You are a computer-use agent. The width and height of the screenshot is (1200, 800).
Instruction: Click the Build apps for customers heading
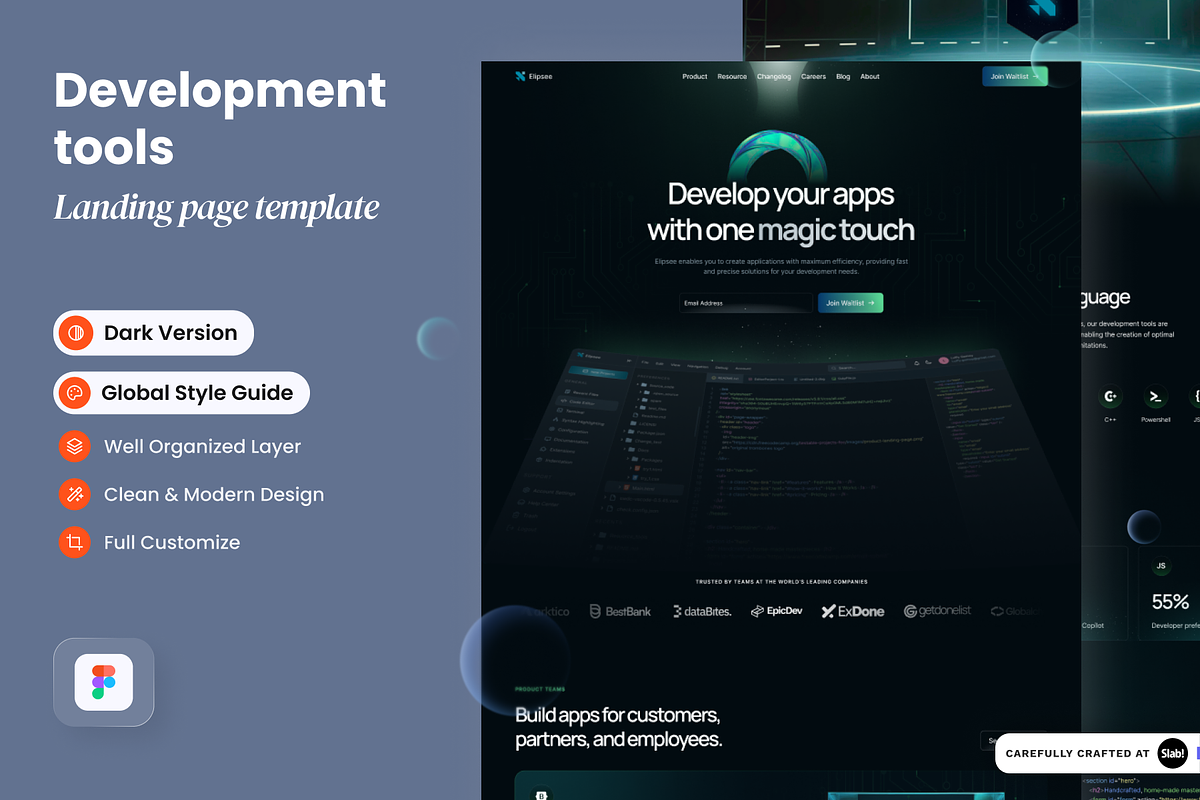tap(618, 728)
